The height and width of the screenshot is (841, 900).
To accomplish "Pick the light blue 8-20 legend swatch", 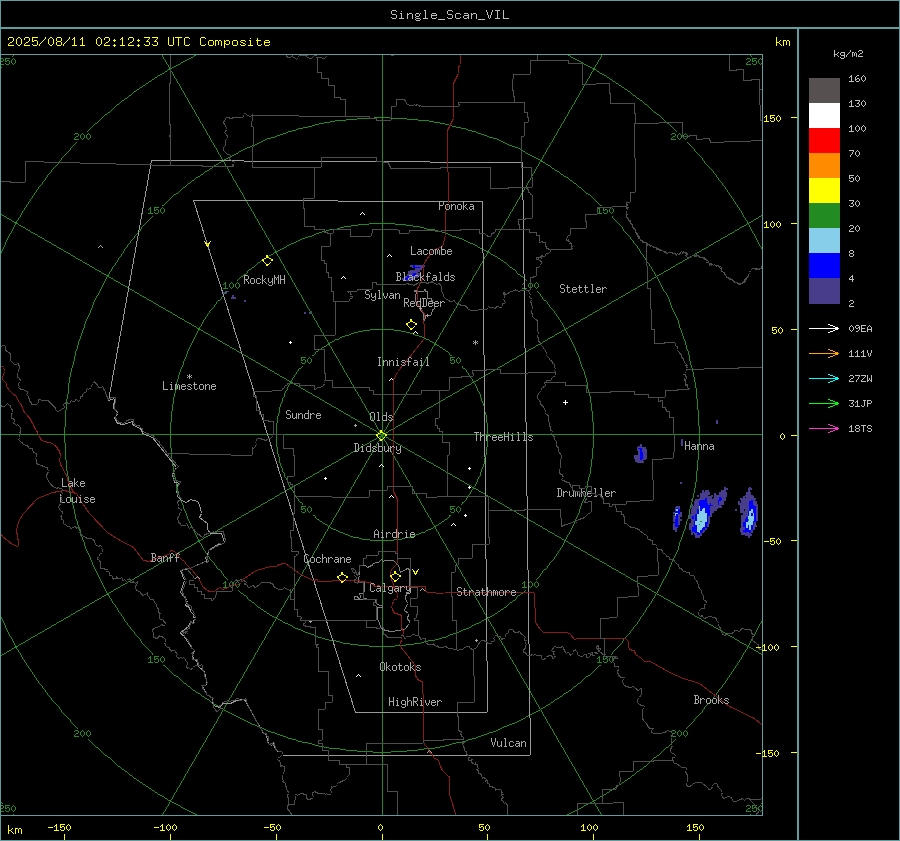I will coord(824,241).
